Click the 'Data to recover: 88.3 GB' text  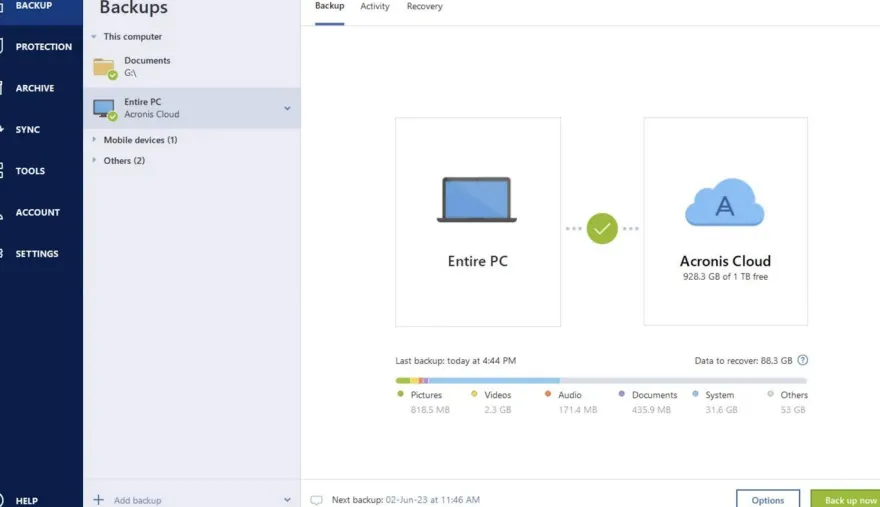[743, 360]
